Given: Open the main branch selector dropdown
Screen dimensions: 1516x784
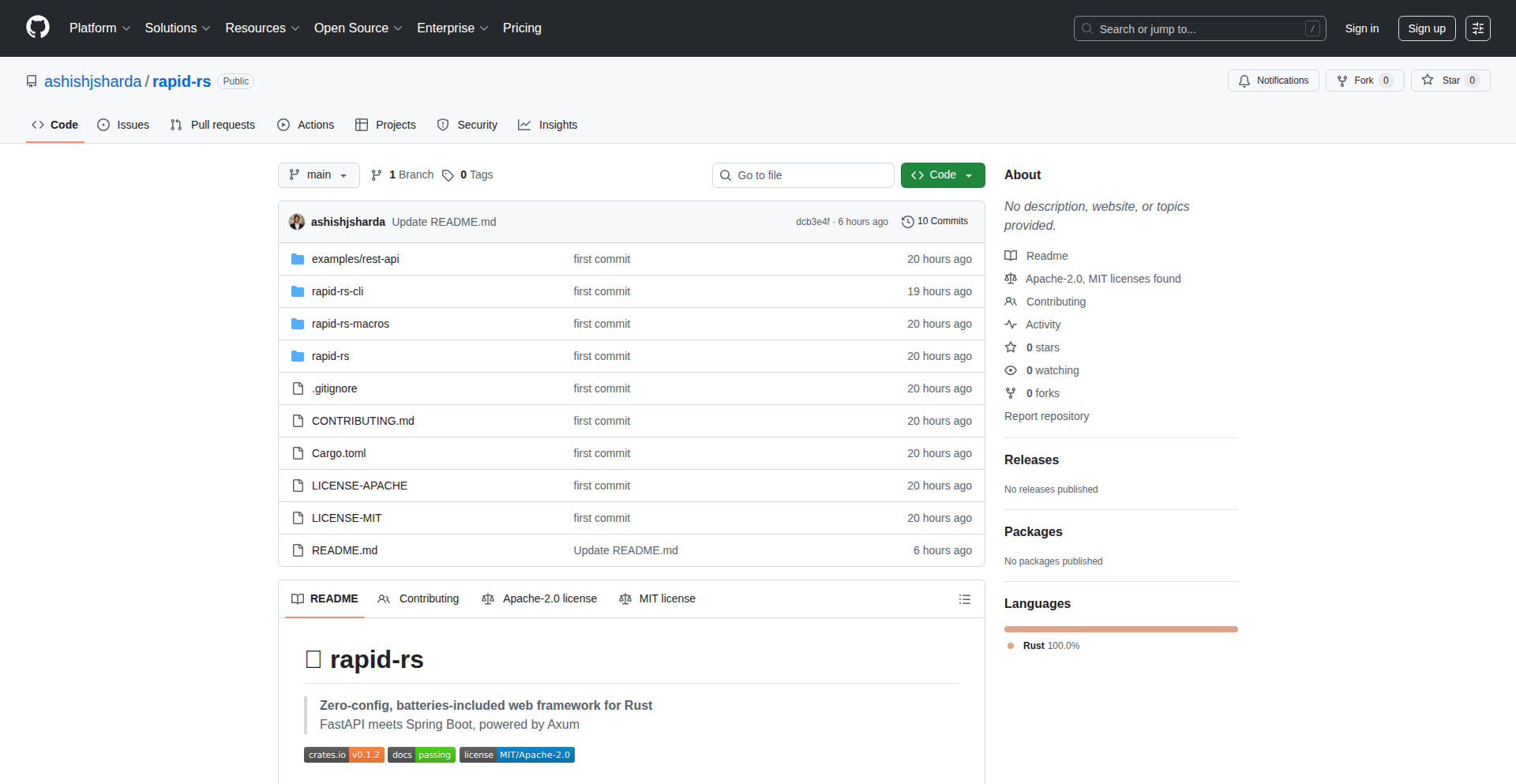Looking at the screenshot, I should tap(319, 175).
